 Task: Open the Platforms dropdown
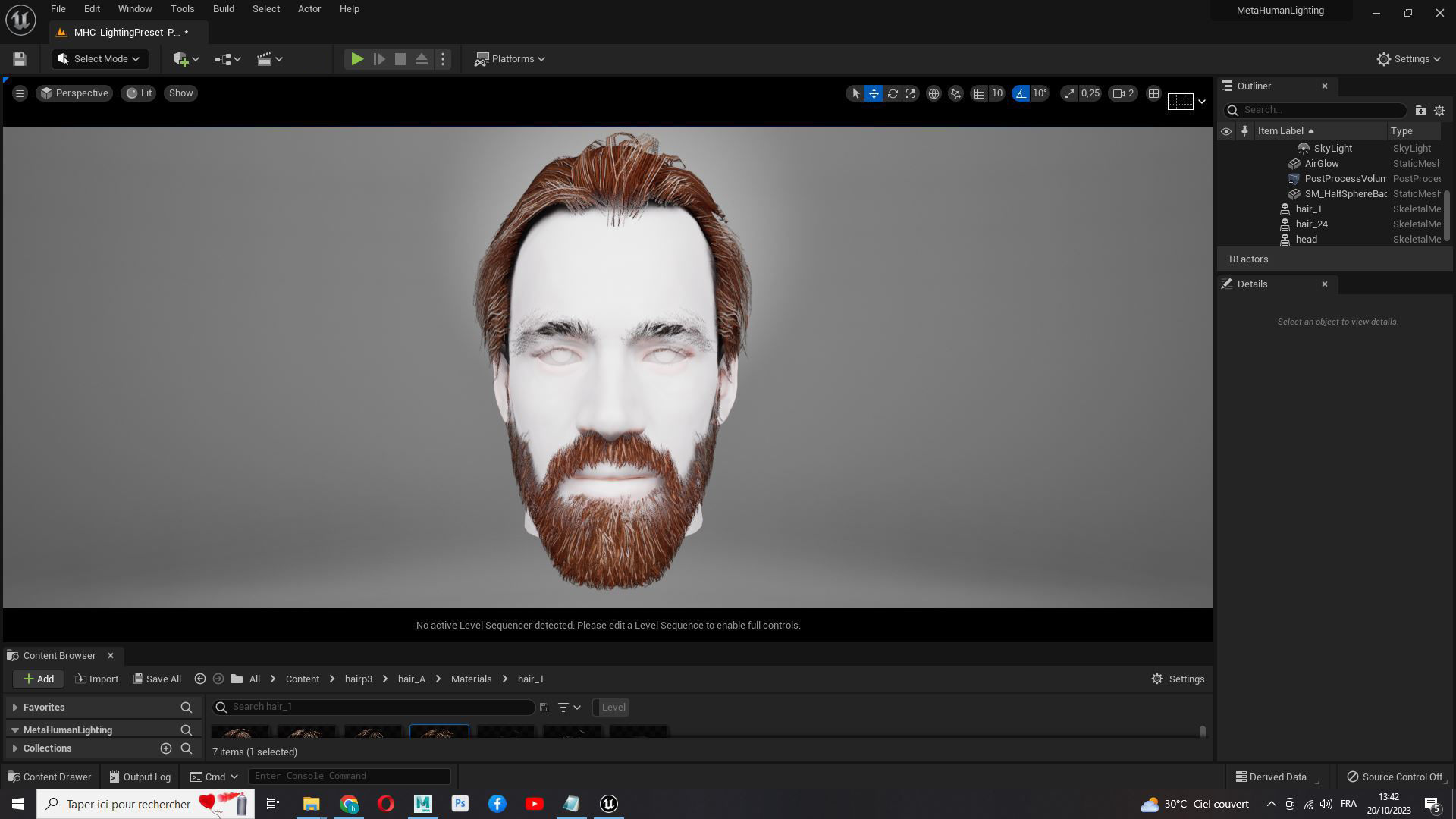510,59
